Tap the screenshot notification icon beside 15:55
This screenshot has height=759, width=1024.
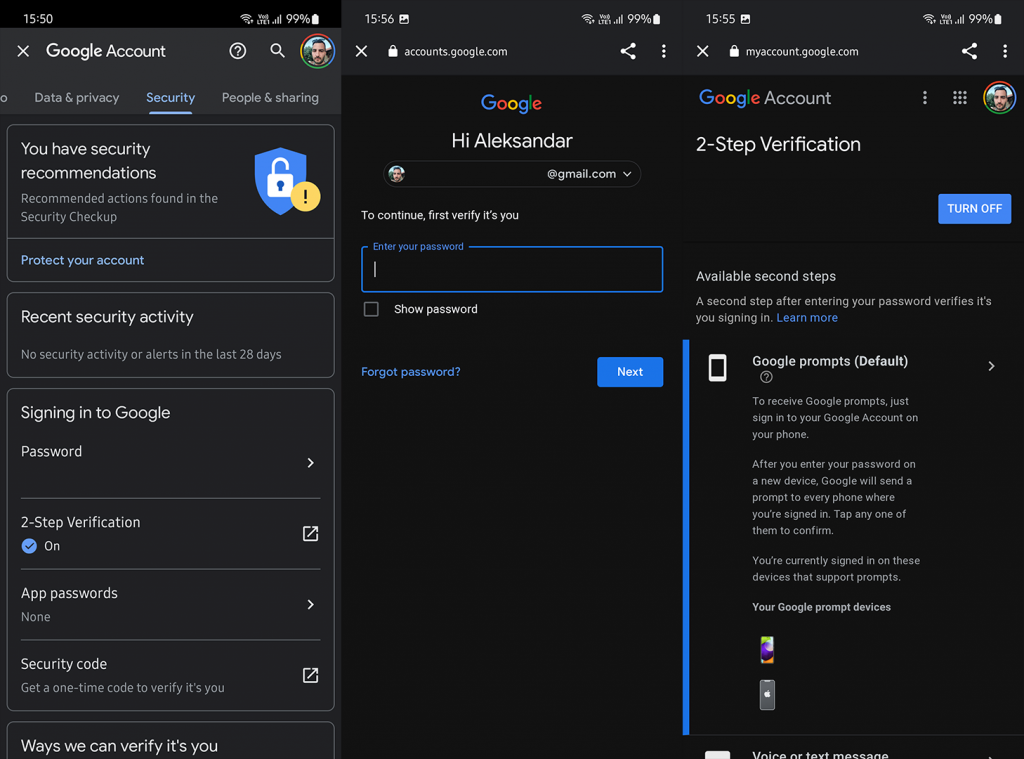(x=746, y=19)
